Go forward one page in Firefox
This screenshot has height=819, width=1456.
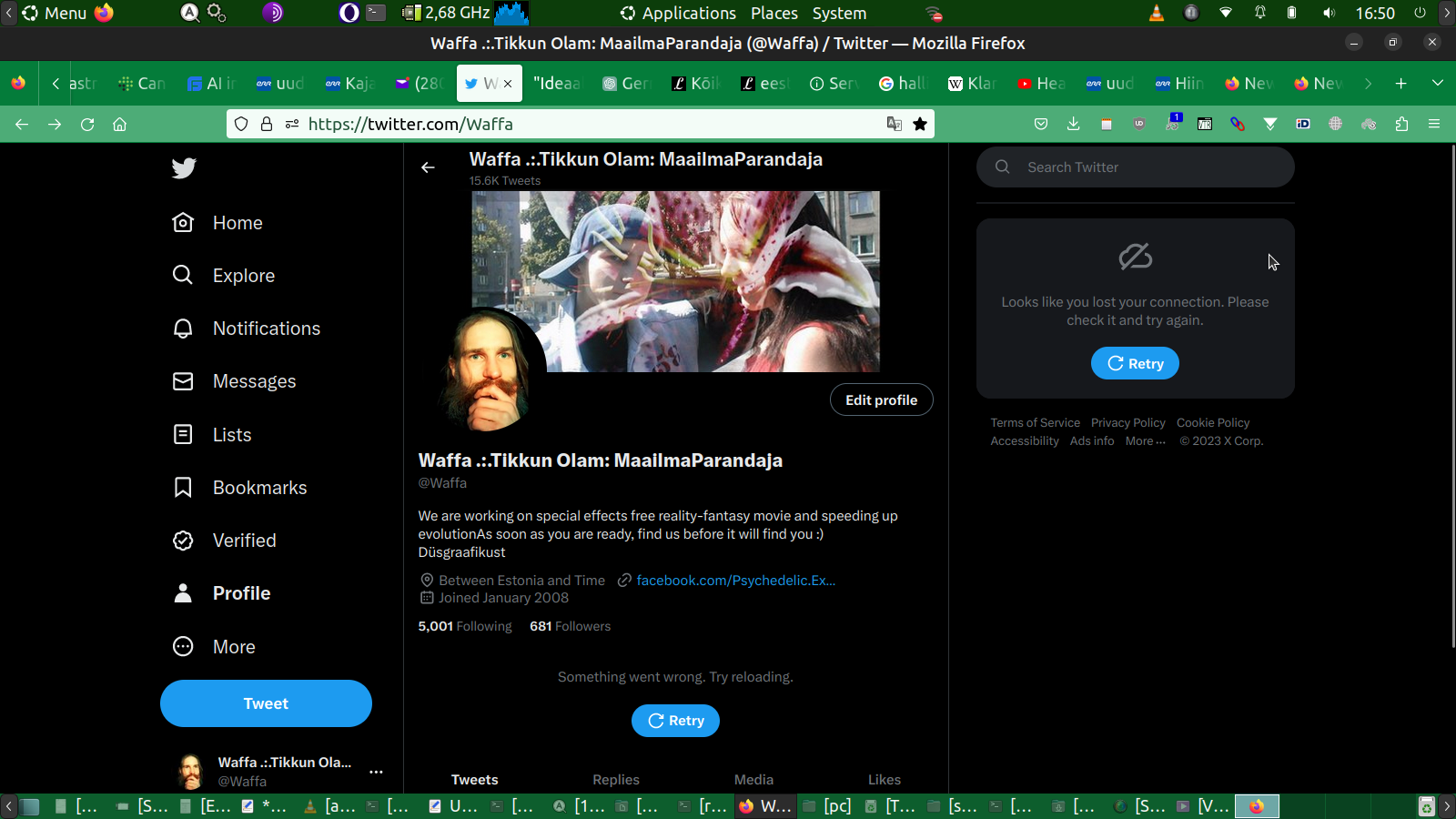(x=55, y=124)
